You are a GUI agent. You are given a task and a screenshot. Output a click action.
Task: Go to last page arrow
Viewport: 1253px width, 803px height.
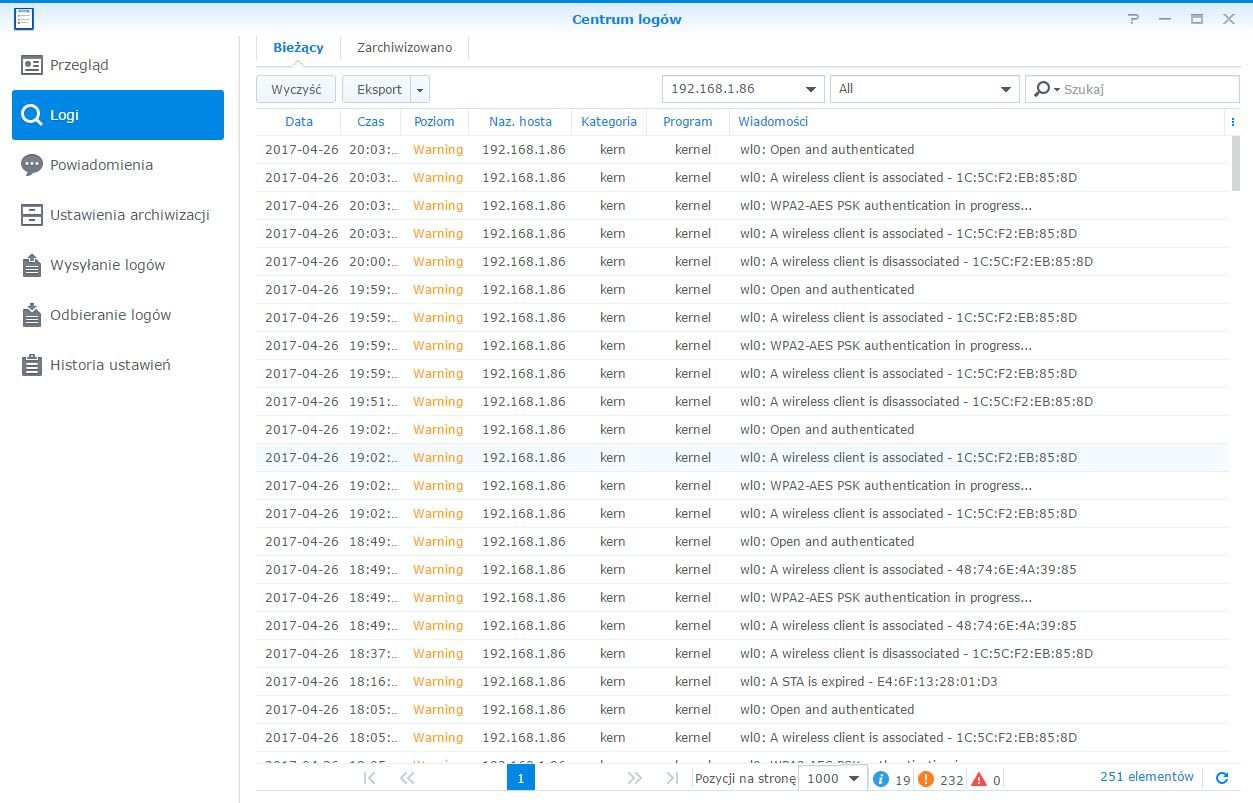click(x=672, y=778)
